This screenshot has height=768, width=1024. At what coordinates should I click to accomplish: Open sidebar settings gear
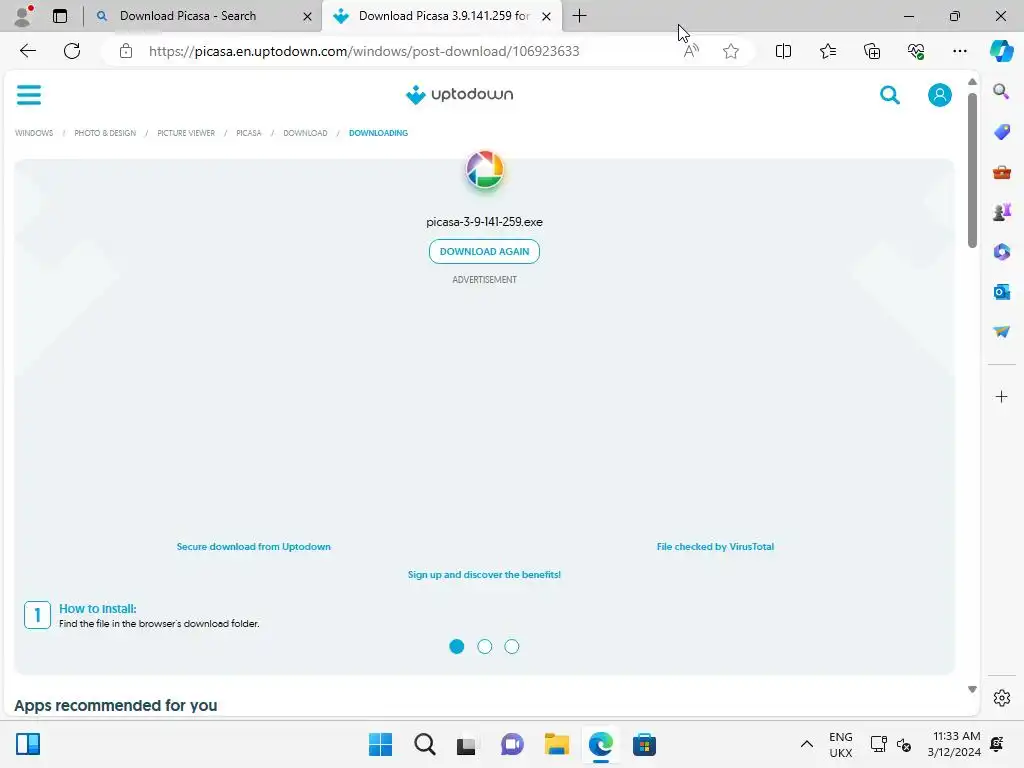pyautogui.click(x=1001, y=697)
